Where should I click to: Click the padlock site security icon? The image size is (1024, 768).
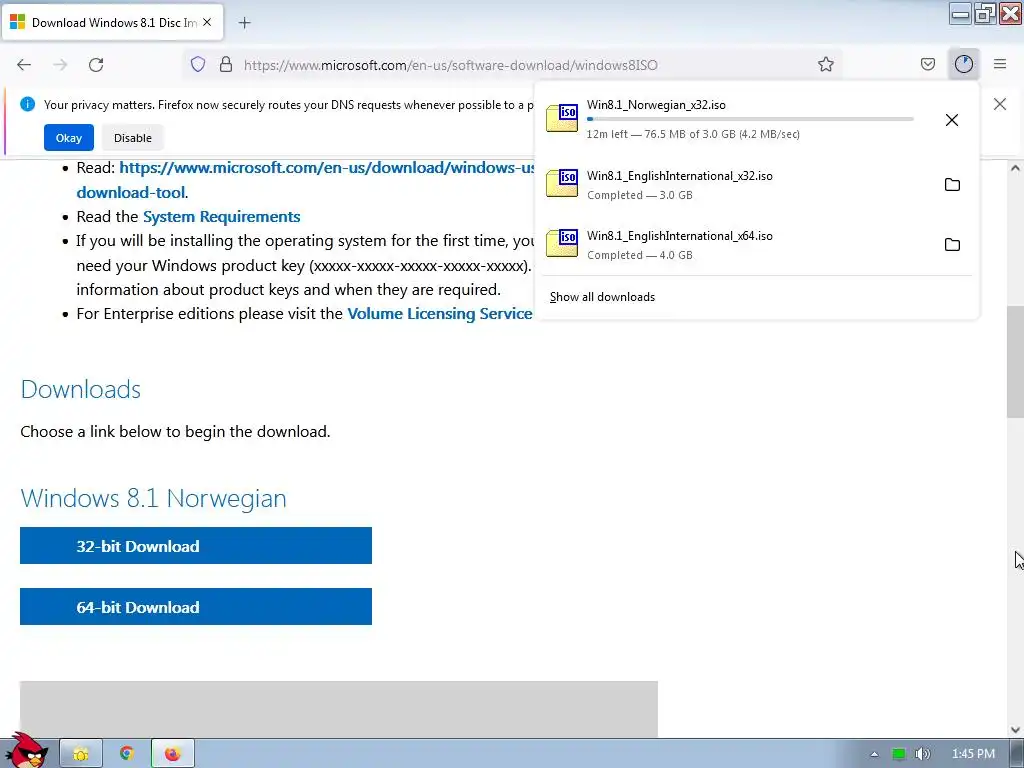(x=226, y=64)
